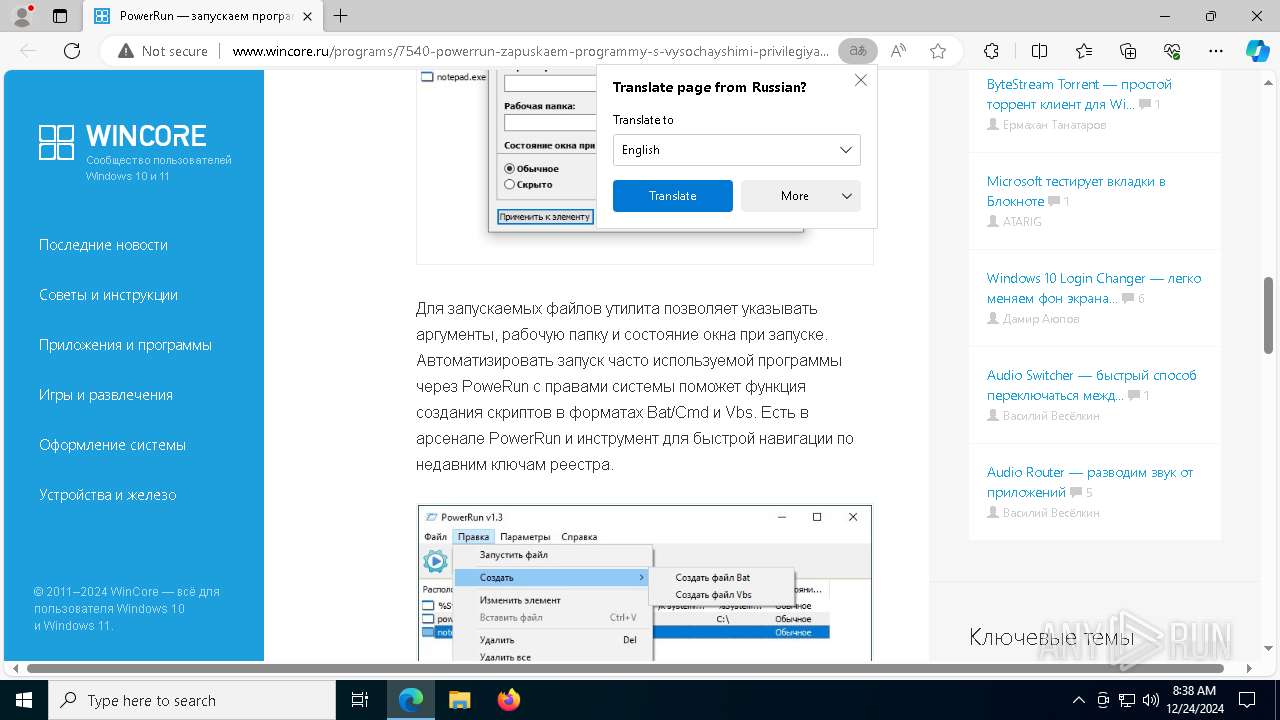Open the Split screen icon
Image resolution: width=1280 pixels, height=720 pixels.
point(1039,51)
